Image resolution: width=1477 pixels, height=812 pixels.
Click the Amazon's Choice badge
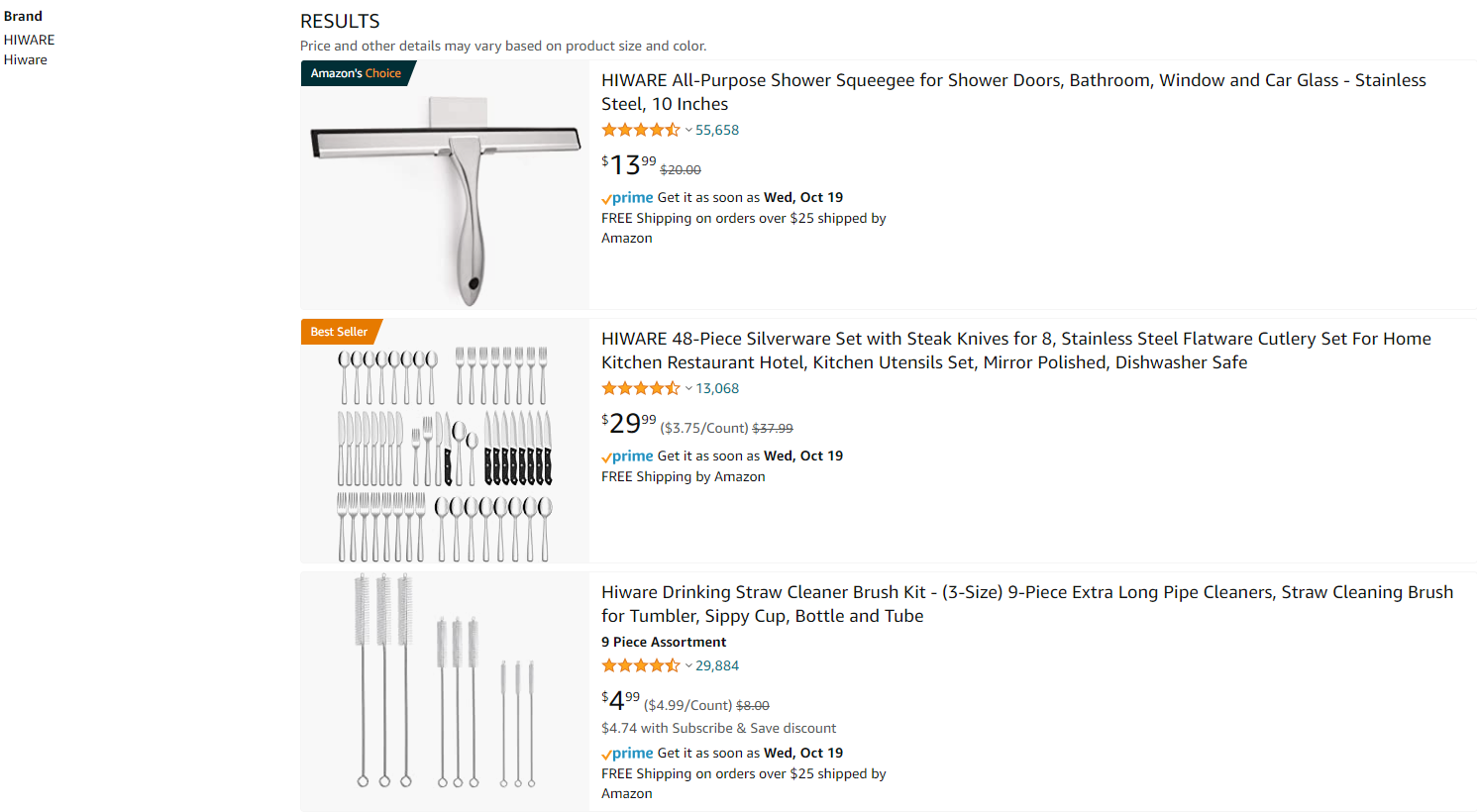point(358,73)
